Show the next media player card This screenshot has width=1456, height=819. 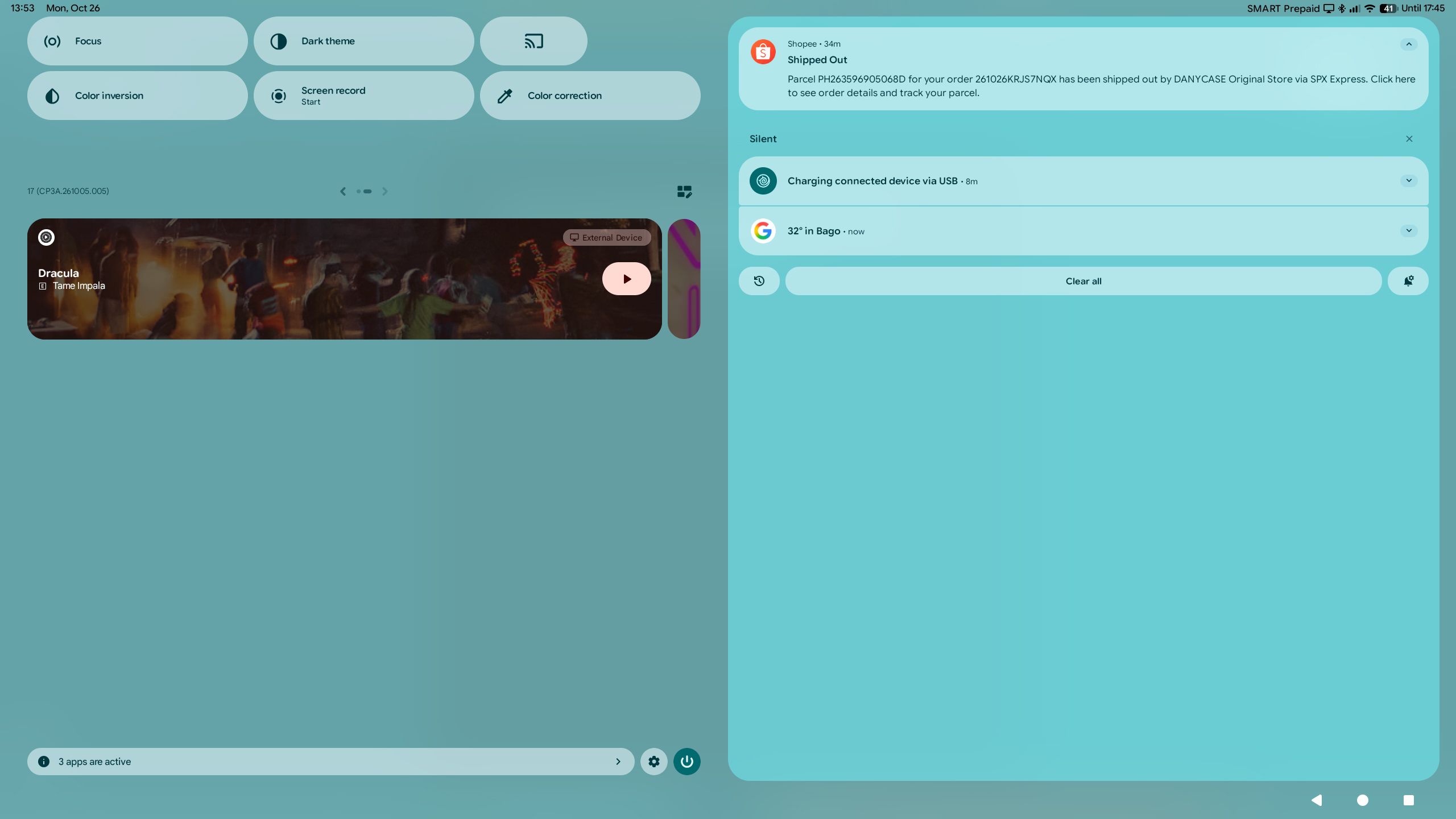(684, 279)
